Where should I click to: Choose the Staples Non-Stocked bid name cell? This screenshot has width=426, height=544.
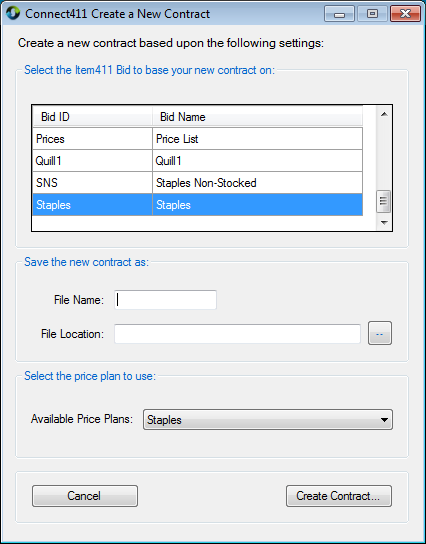pos(257,182)
